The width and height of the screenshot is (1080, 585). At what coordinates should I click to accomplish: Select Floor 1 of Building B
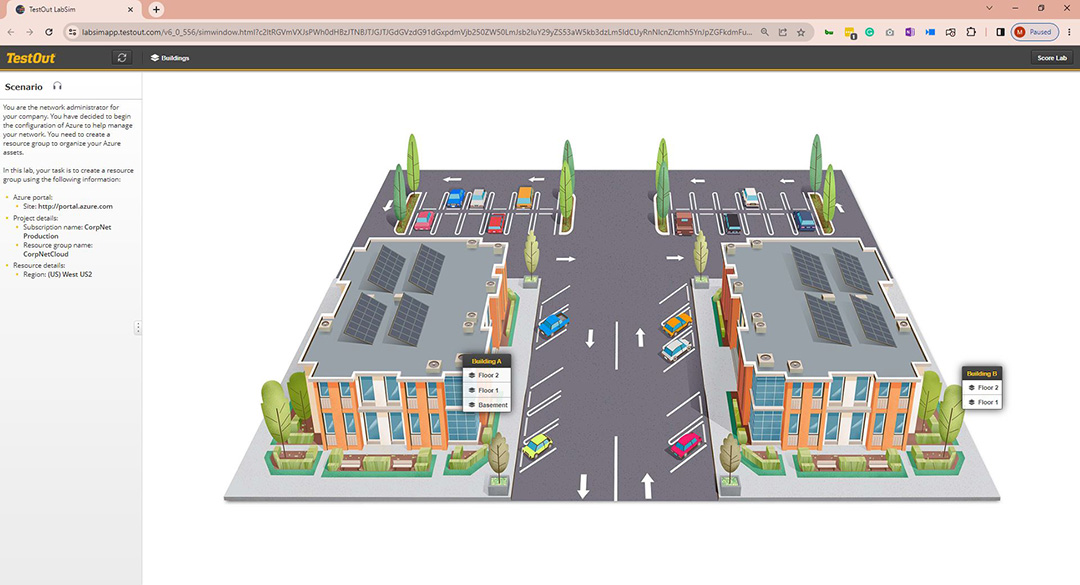click(982, 402)
